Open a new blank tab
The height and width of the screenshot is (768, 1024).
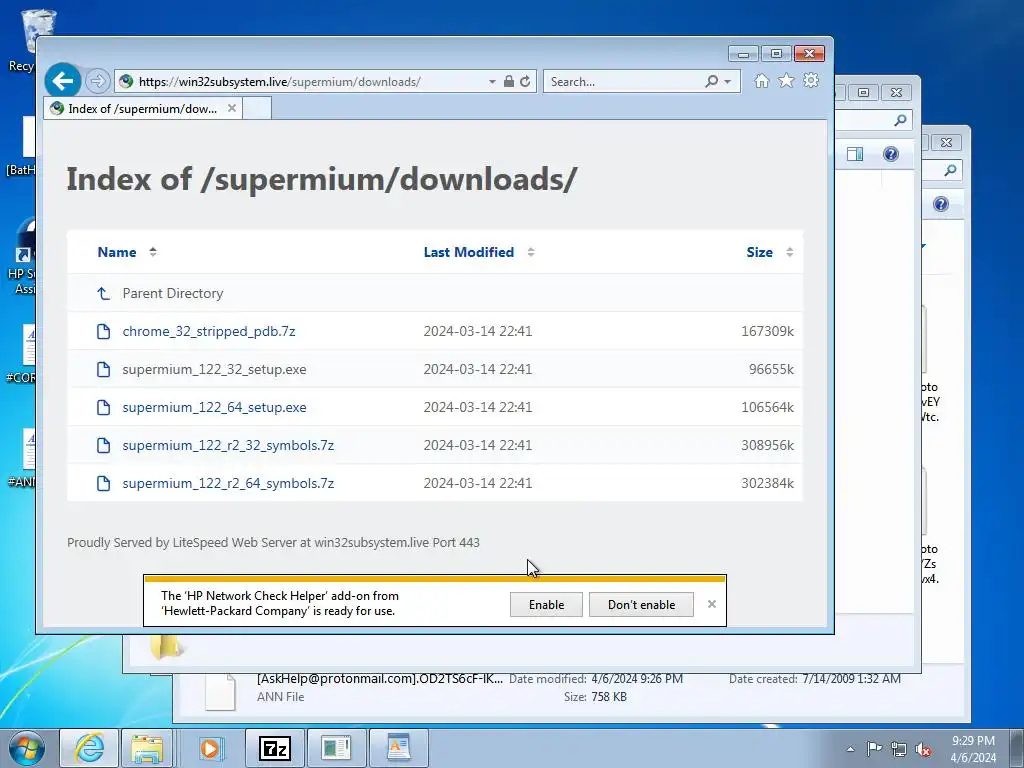coord(257,108)
